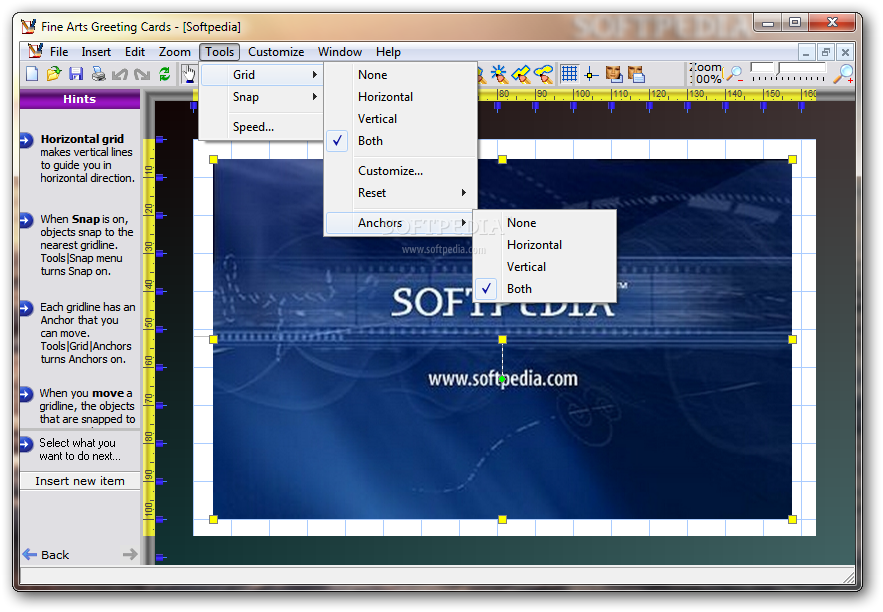This screenshot has width=883, height=612.
Task: Click the grey forward arrow in Hints panel
Action: click(x=130, y=555)
